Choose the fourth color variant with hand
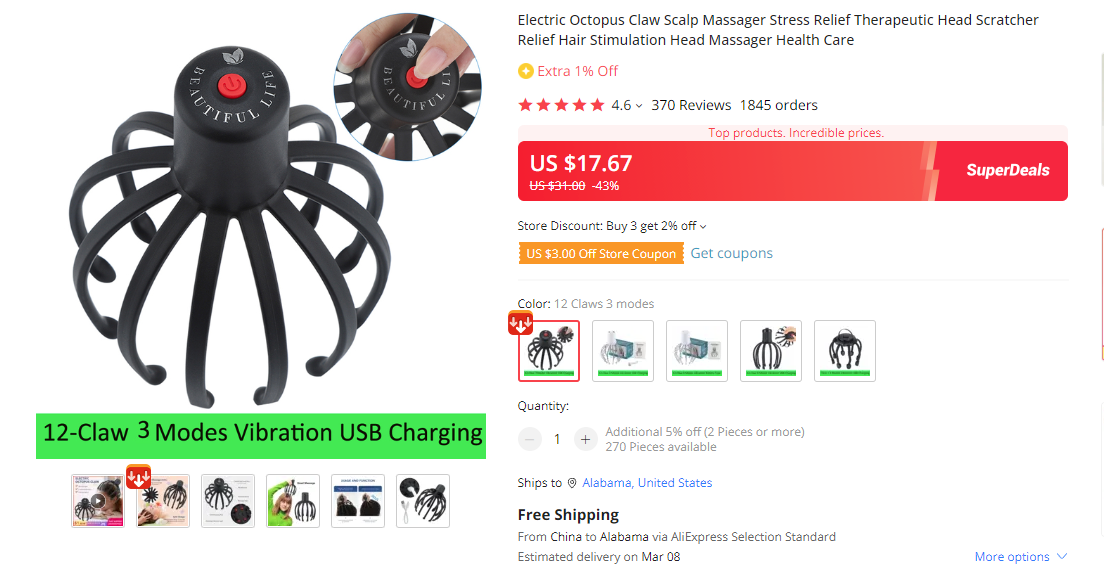 pyautogui.click(x=771, y=351)
